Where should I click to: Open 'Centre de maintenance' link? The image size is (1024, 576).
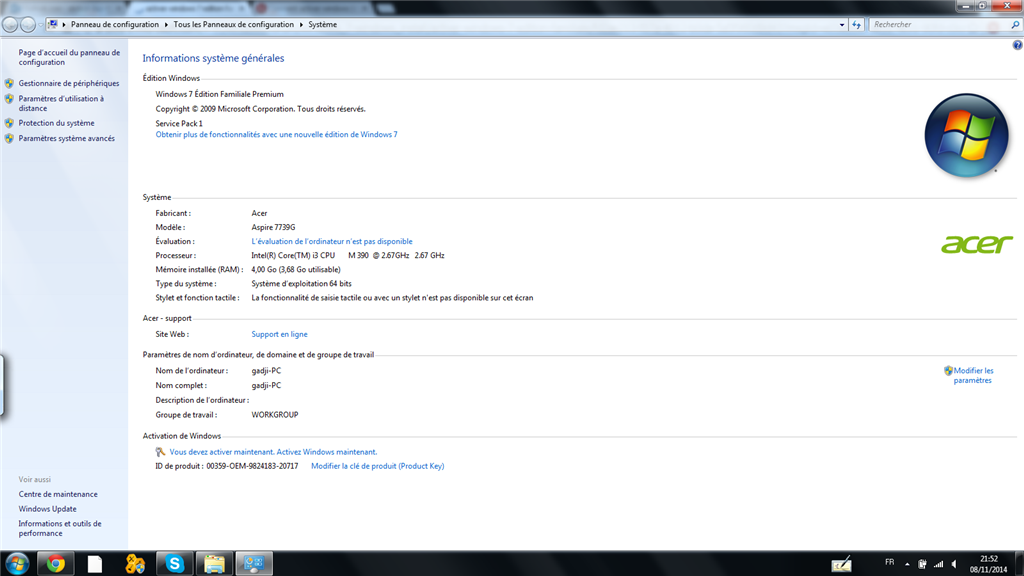58,494
